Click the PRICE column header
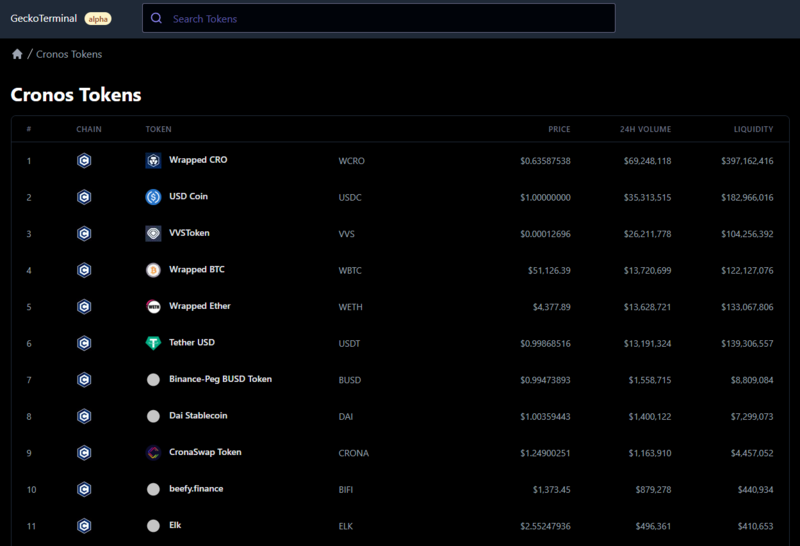This screenshot has width=800, height=546. 559,129
